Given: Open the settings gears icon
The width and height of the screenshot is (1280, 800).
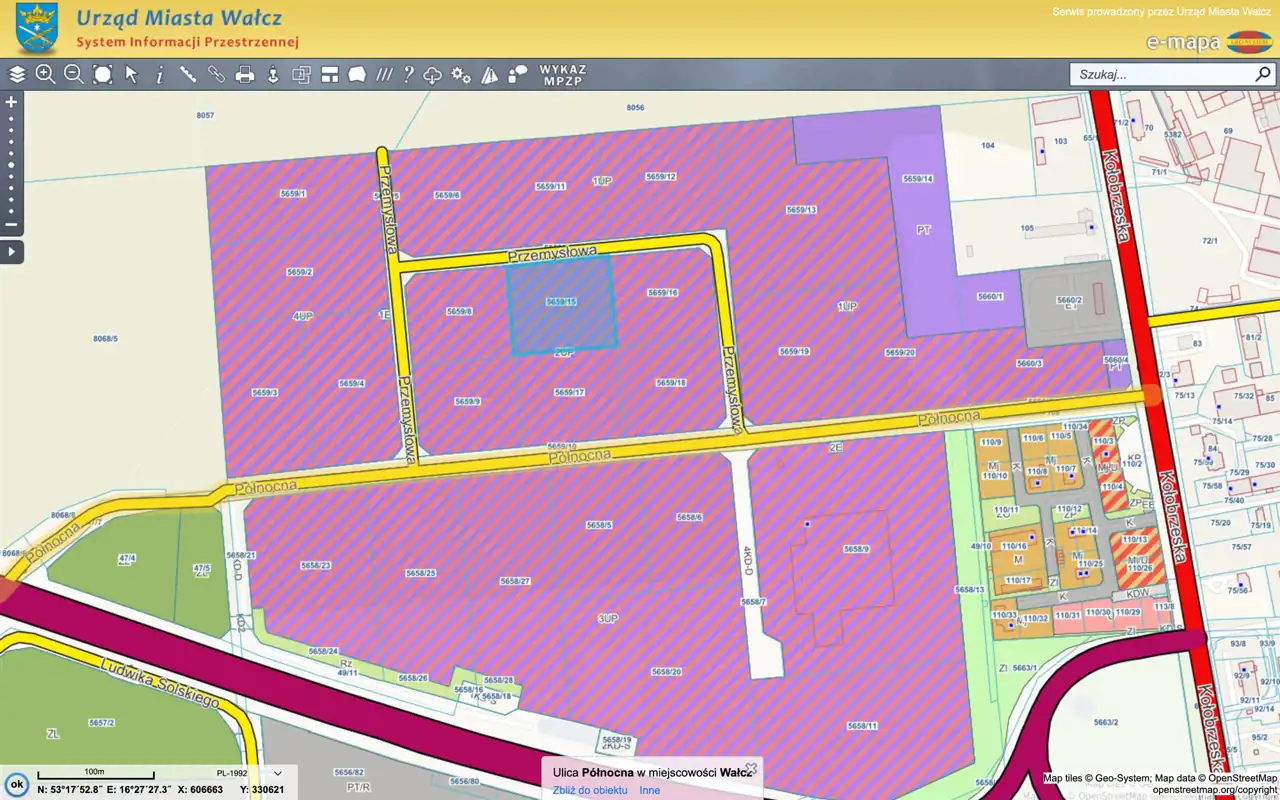Looking at the screenshot, I should pyautogui.click(x=461, y=74).
